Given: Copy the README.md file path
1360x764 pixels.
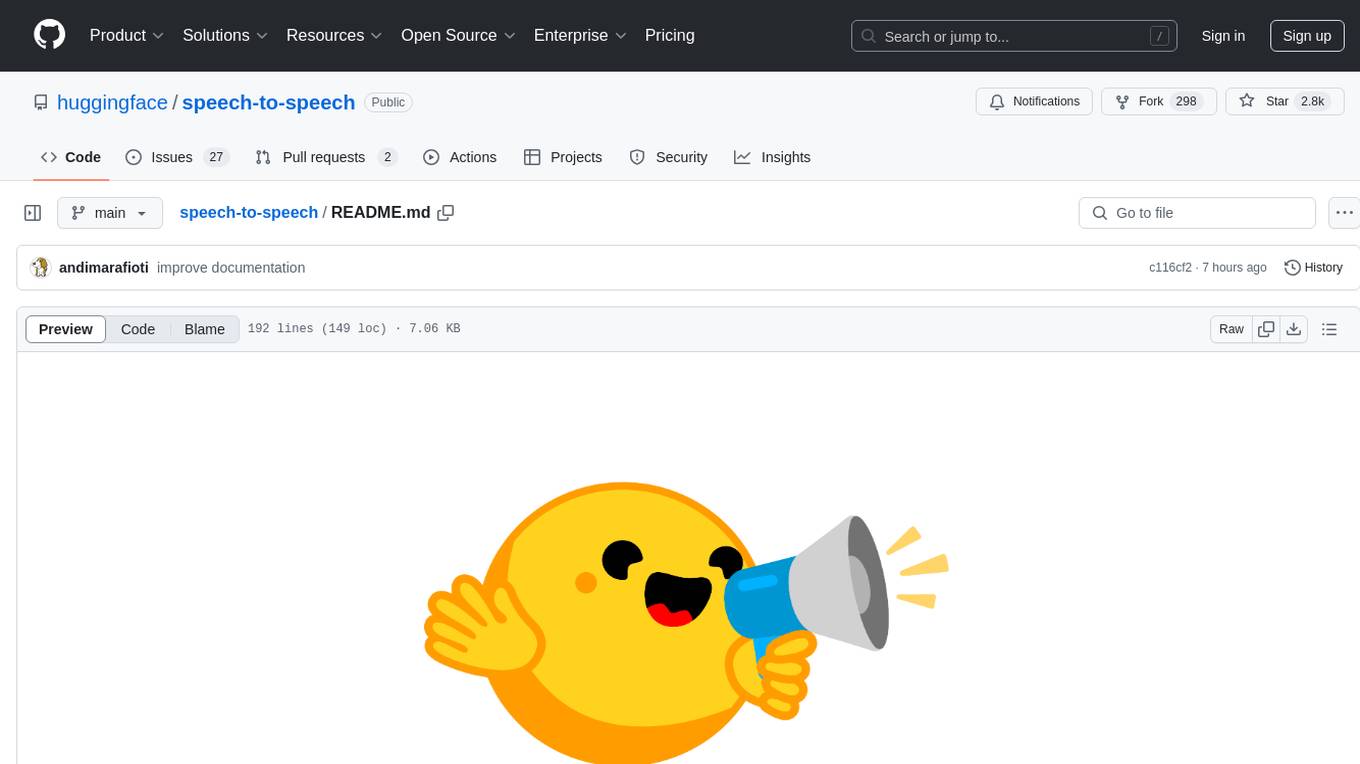Looking at the screenshot, I should tap(446, 212).
